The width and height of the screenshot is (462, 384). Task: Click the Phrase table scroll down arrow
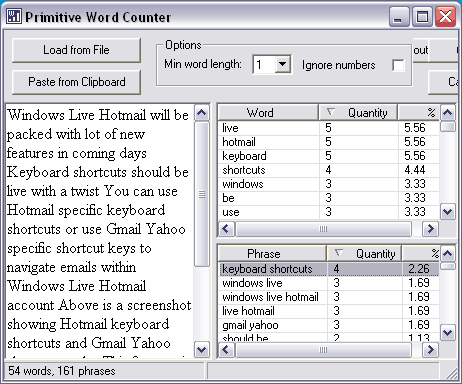click(447, 332)
